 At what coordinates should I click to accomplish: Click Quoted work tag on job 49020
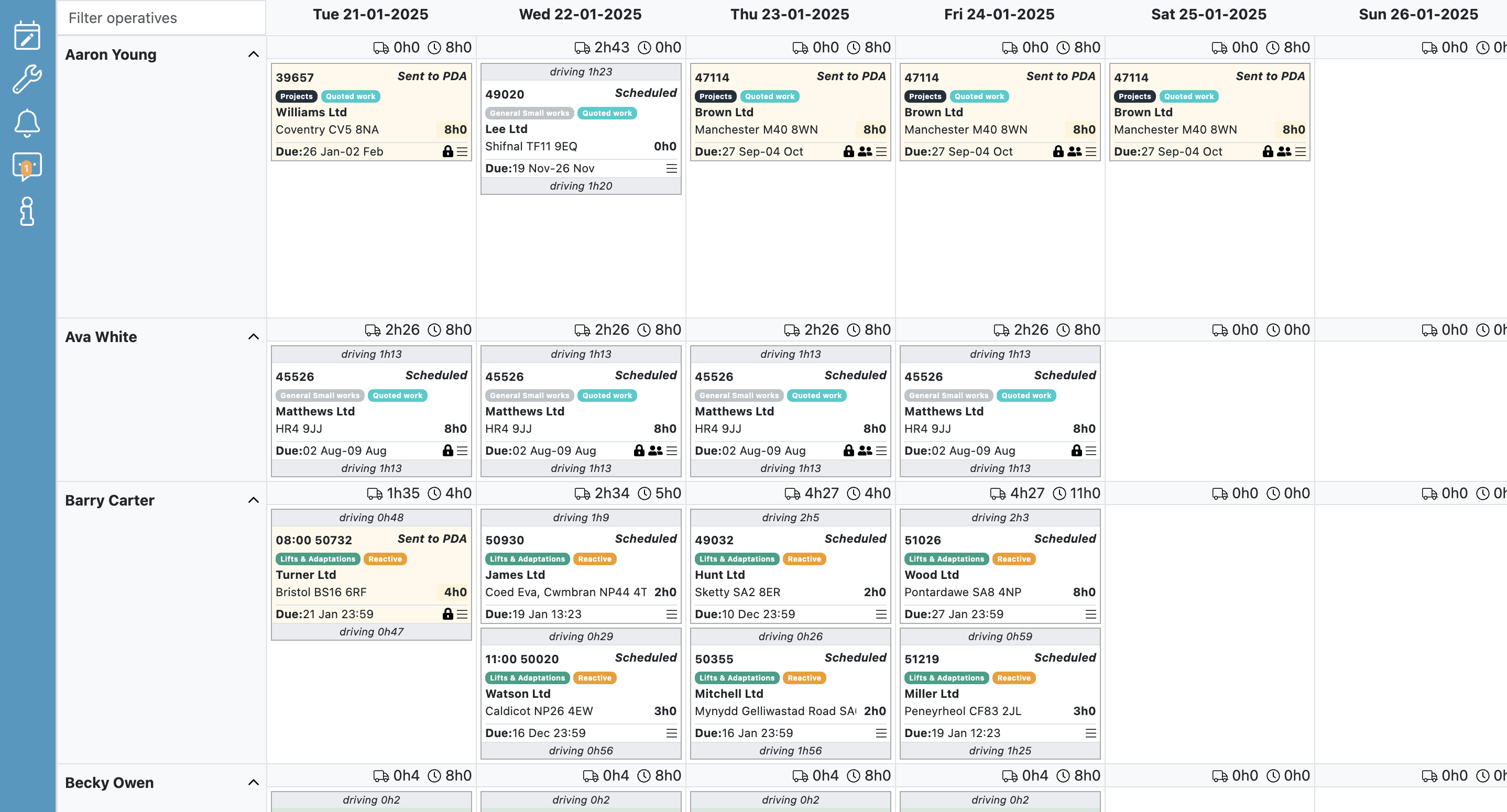607,114
